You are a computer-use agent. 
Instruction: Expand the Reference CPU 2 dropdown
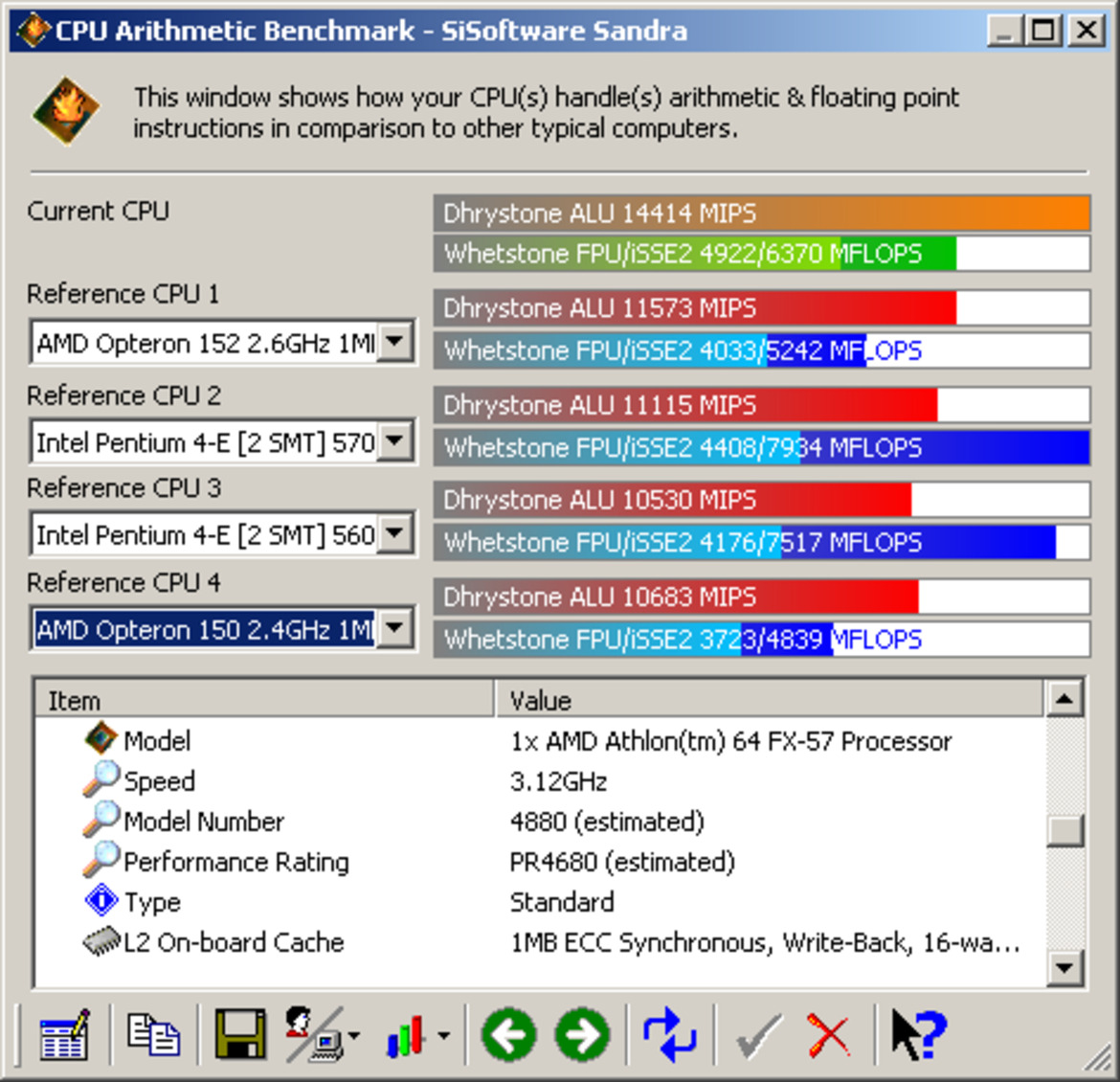(395, 441)
